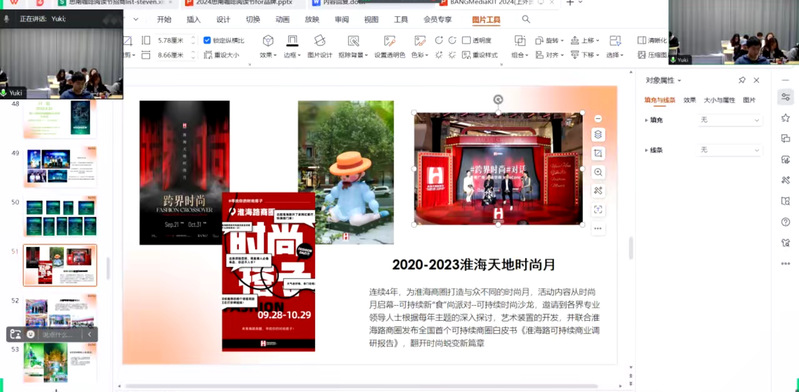Click the 清晰化 sharpen image button

coord(652,40)
